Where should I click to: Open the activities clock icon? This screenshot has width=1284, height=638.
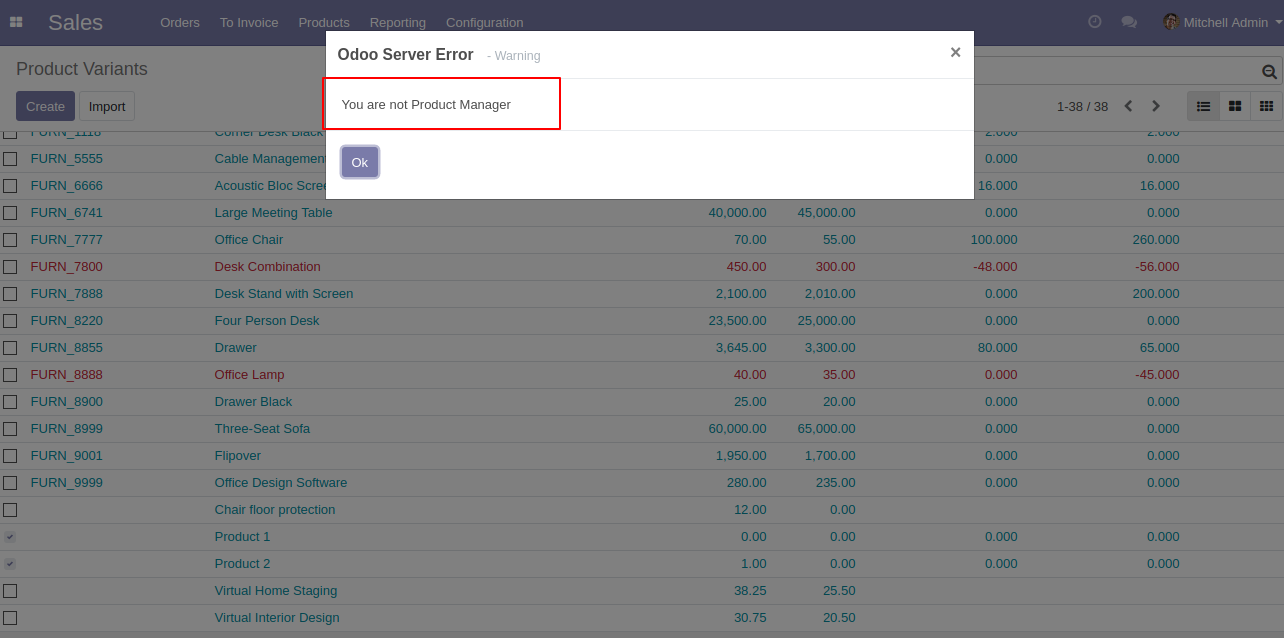coord(1095,21)
